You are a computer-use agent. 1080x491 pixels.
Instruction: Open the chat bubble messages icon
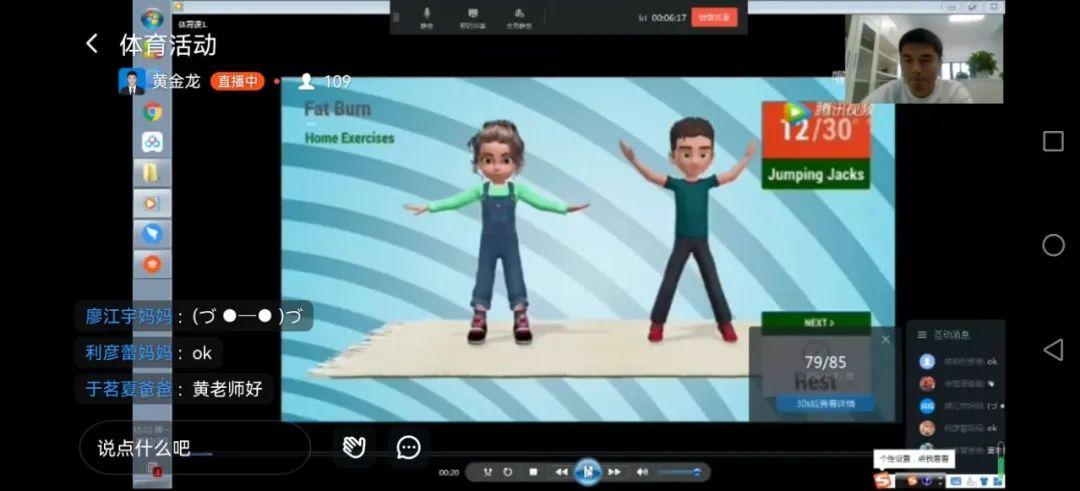(x=408, y=447)
